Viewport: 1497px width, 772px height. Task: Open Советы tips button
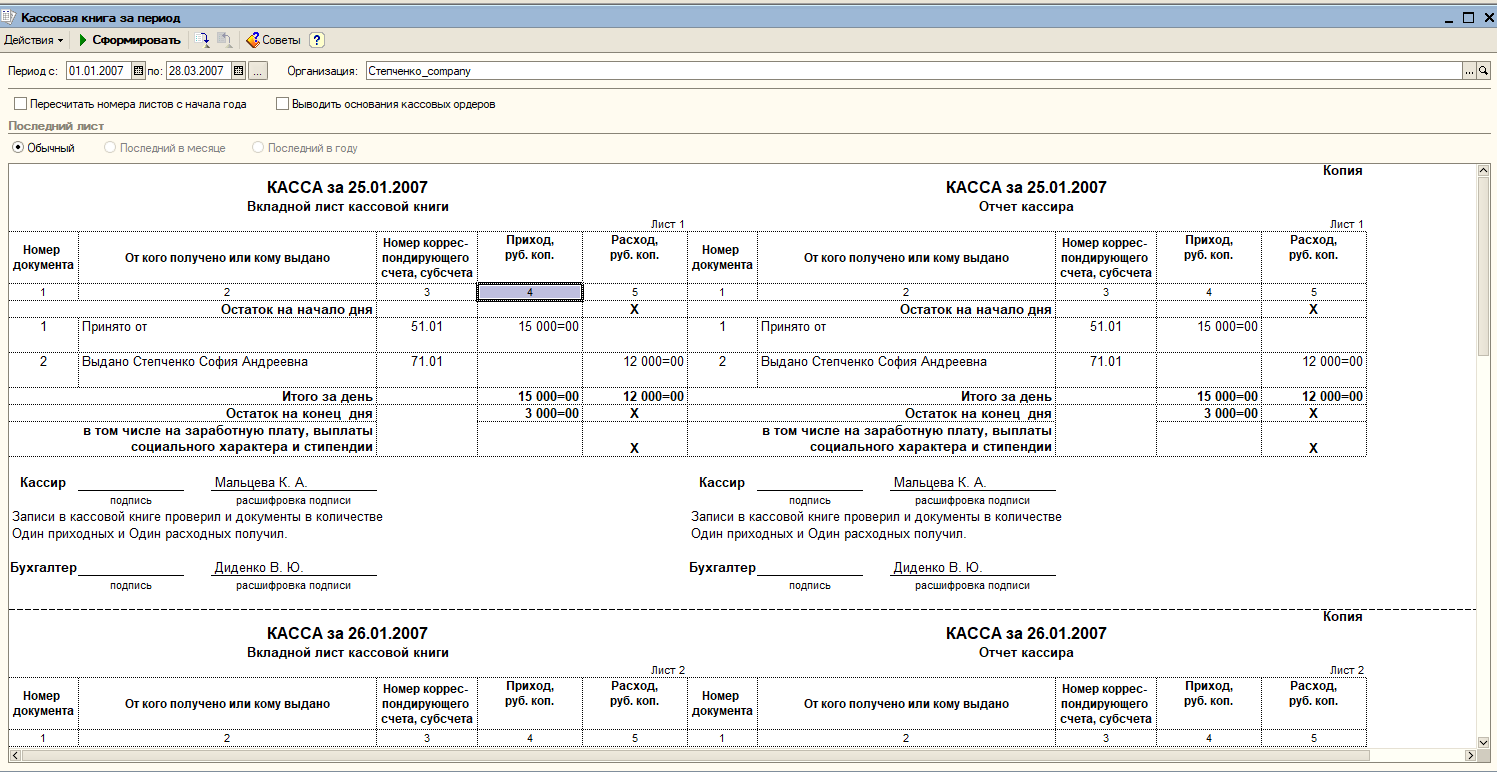tap(272, 40)
